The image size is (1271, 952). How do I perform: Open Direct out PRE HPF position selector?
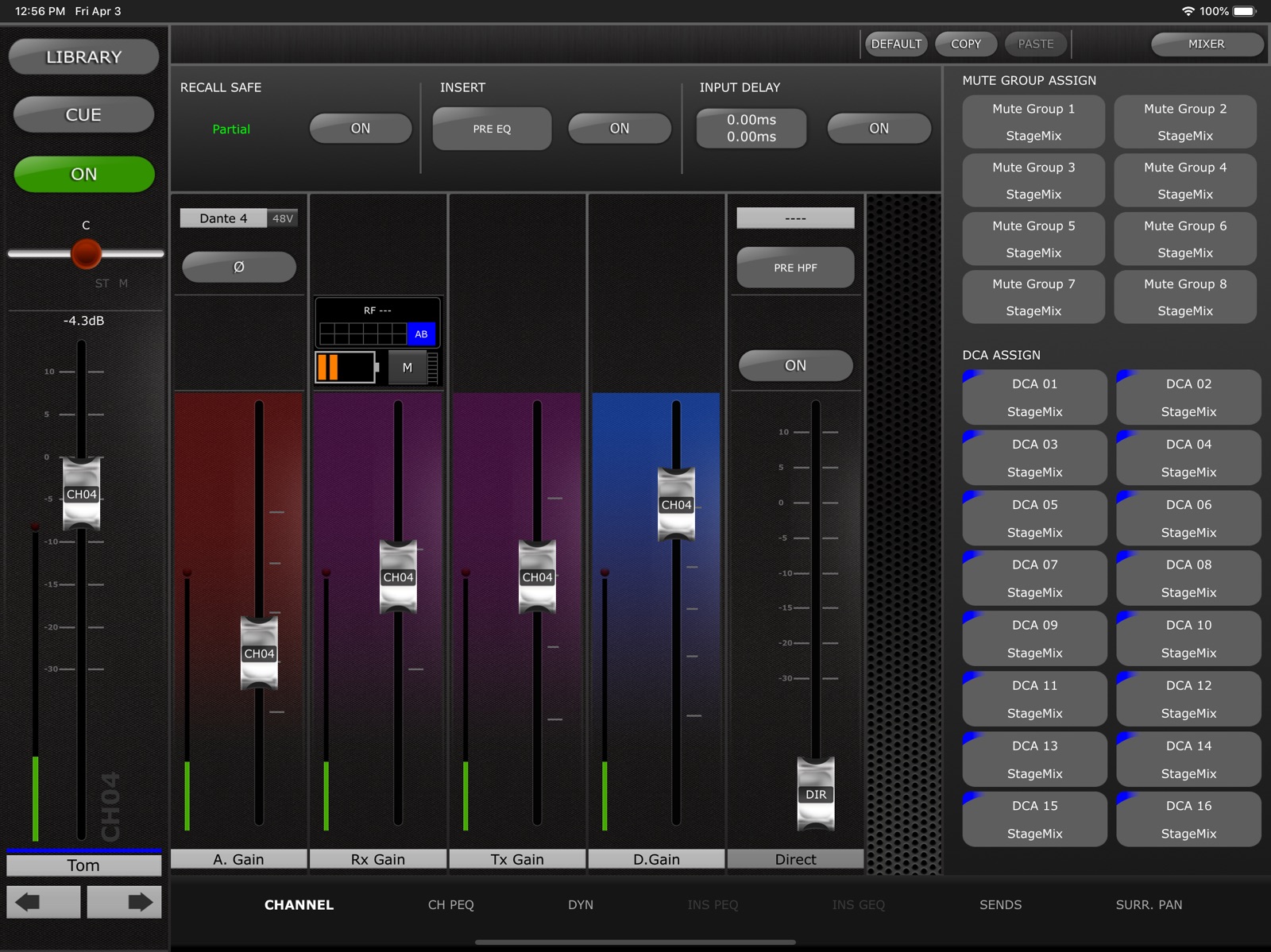[x=795, y=268]
